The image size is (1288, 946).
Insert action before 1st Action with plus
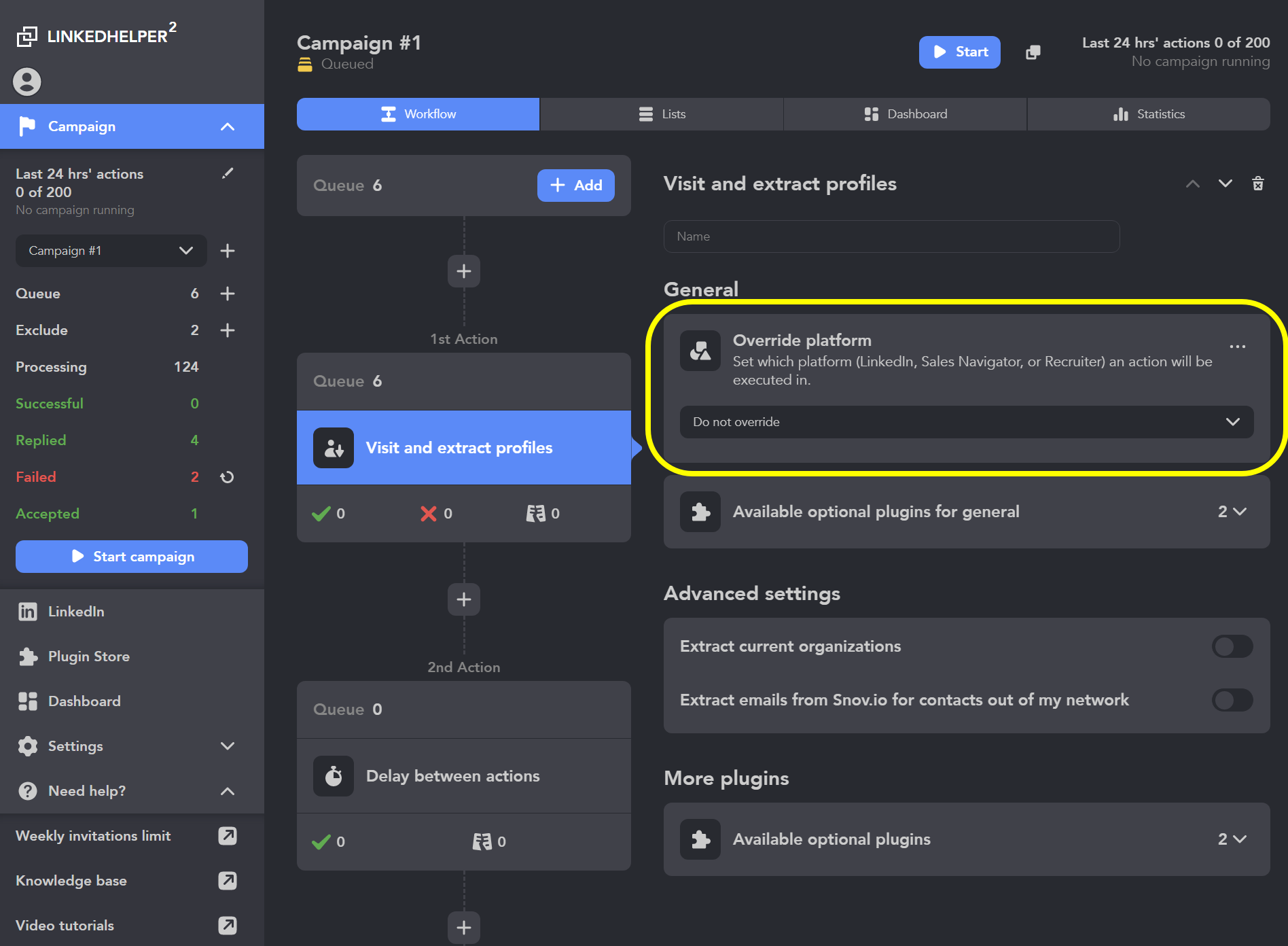pyautogui.click(x=464, y=271)
